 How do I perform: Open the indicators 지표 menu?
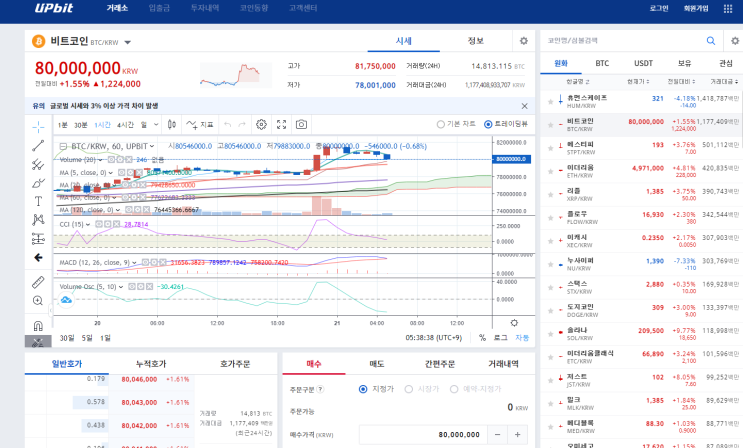[199, 124]
